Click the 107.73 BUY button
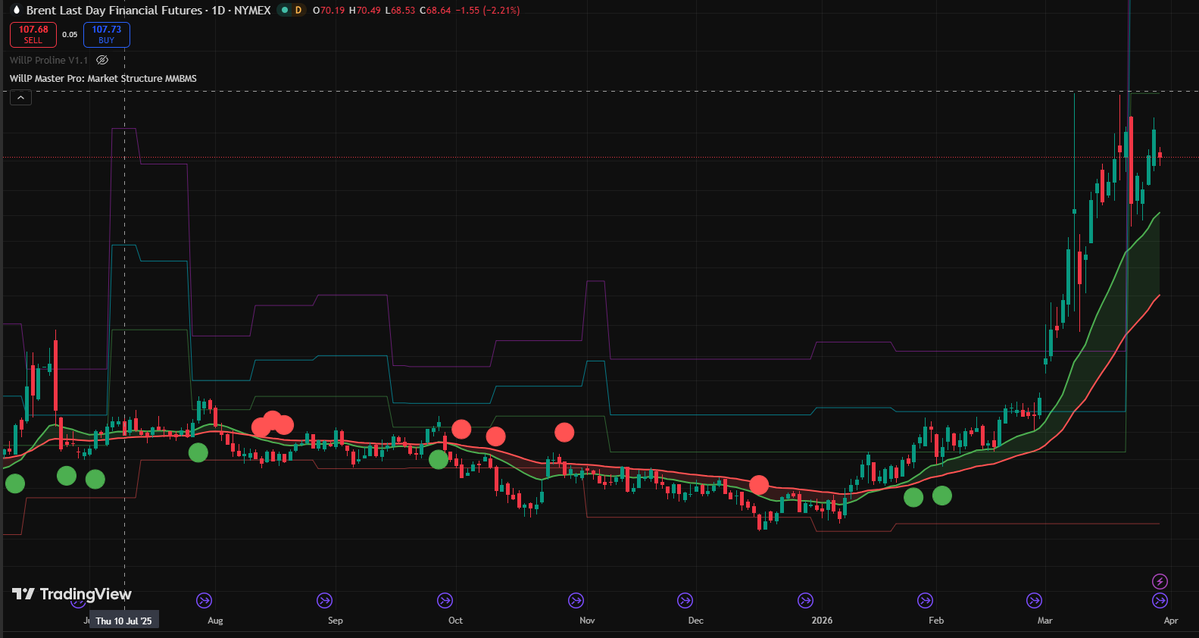 (106, 34)
